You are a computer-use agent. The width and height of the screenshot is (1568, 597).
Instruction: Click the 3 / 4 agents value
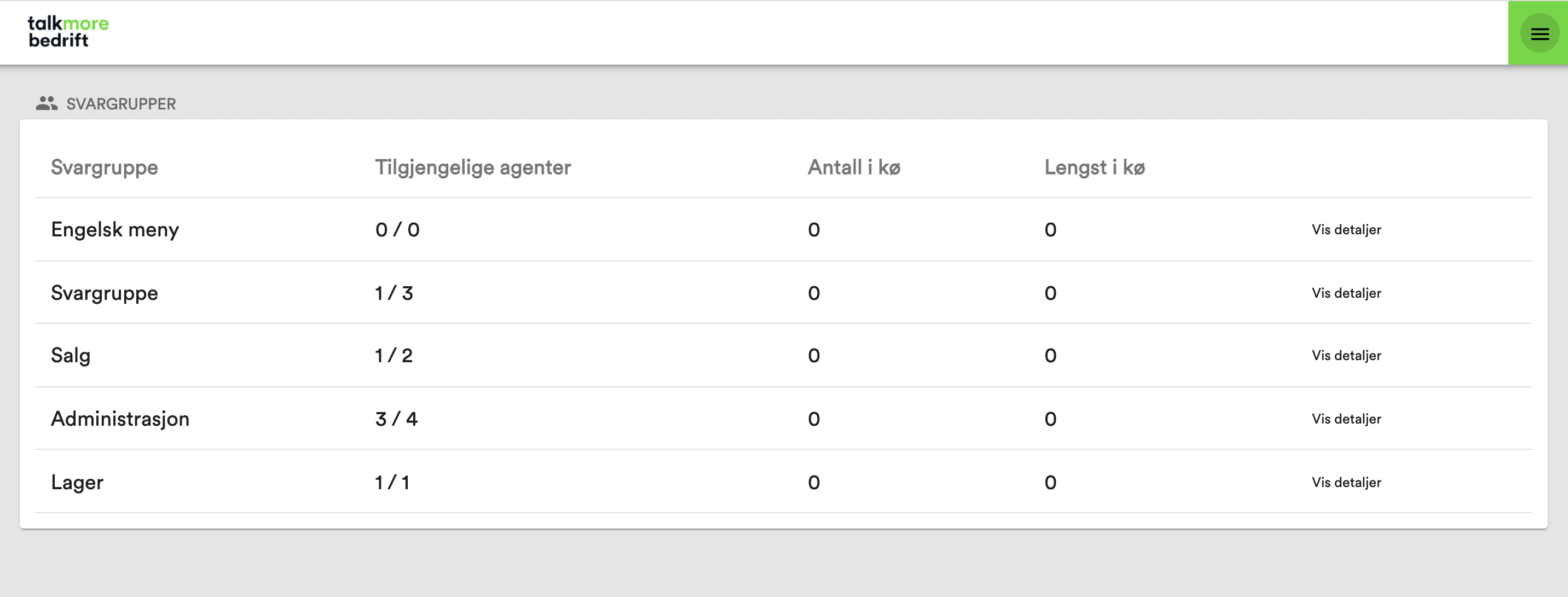(x=396, y=419)
